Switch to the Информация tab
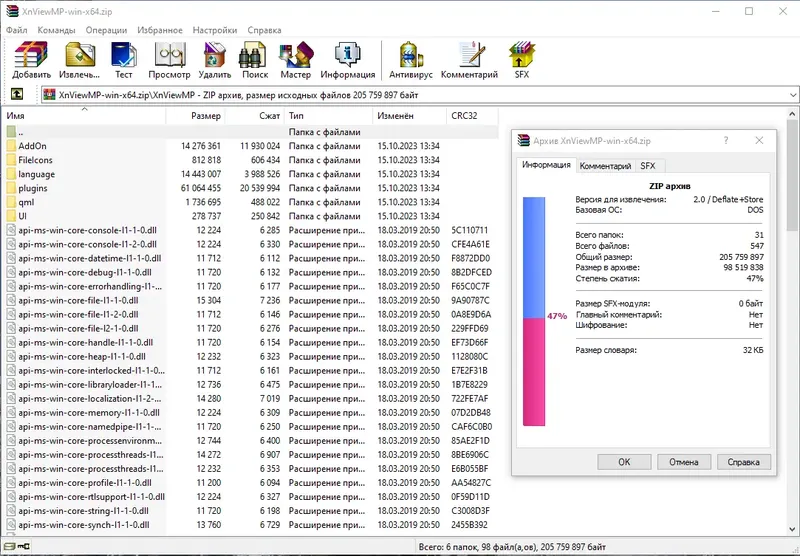 (x=546, y=165)
